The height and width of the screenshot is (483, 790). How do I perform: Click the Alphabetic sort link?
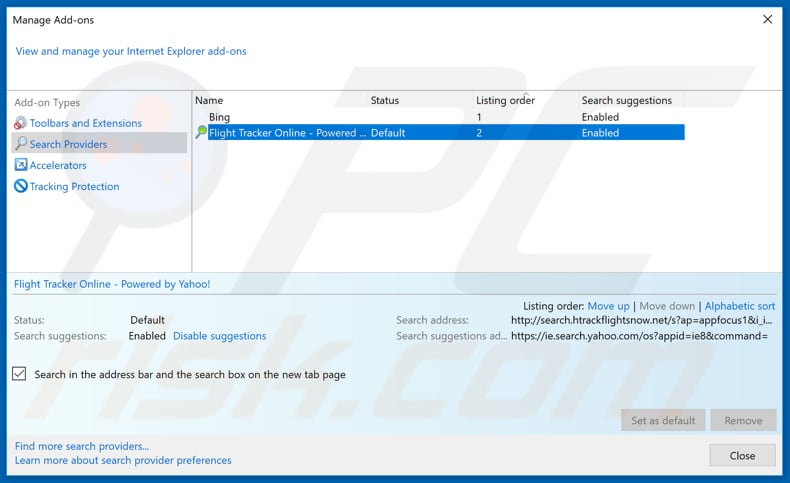point(740,306)
